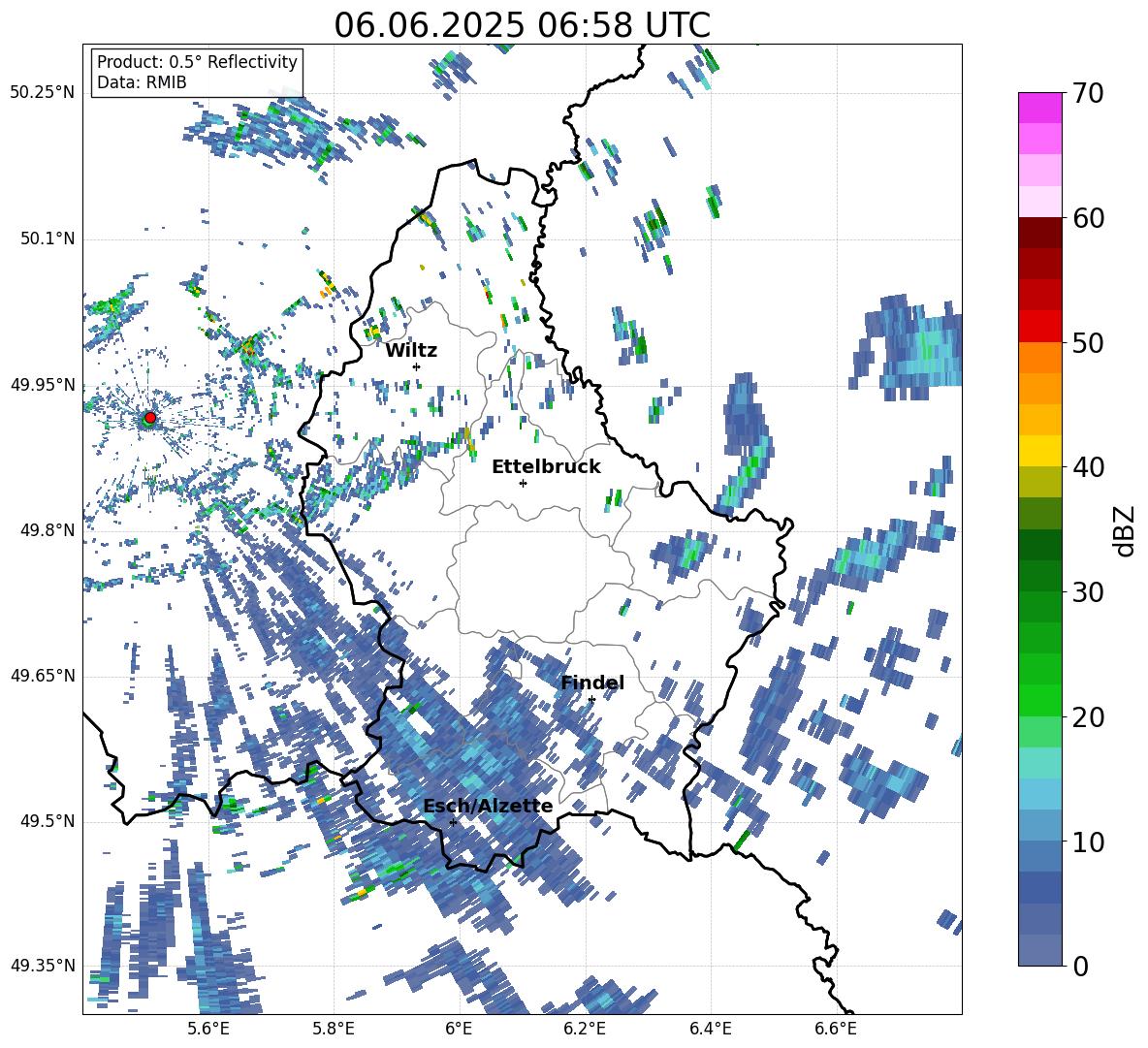The width and height of the screenshot is (1148, 1048).
Task: Click the colorbar 70 tick label
Action: click(x=1088, y=94)
